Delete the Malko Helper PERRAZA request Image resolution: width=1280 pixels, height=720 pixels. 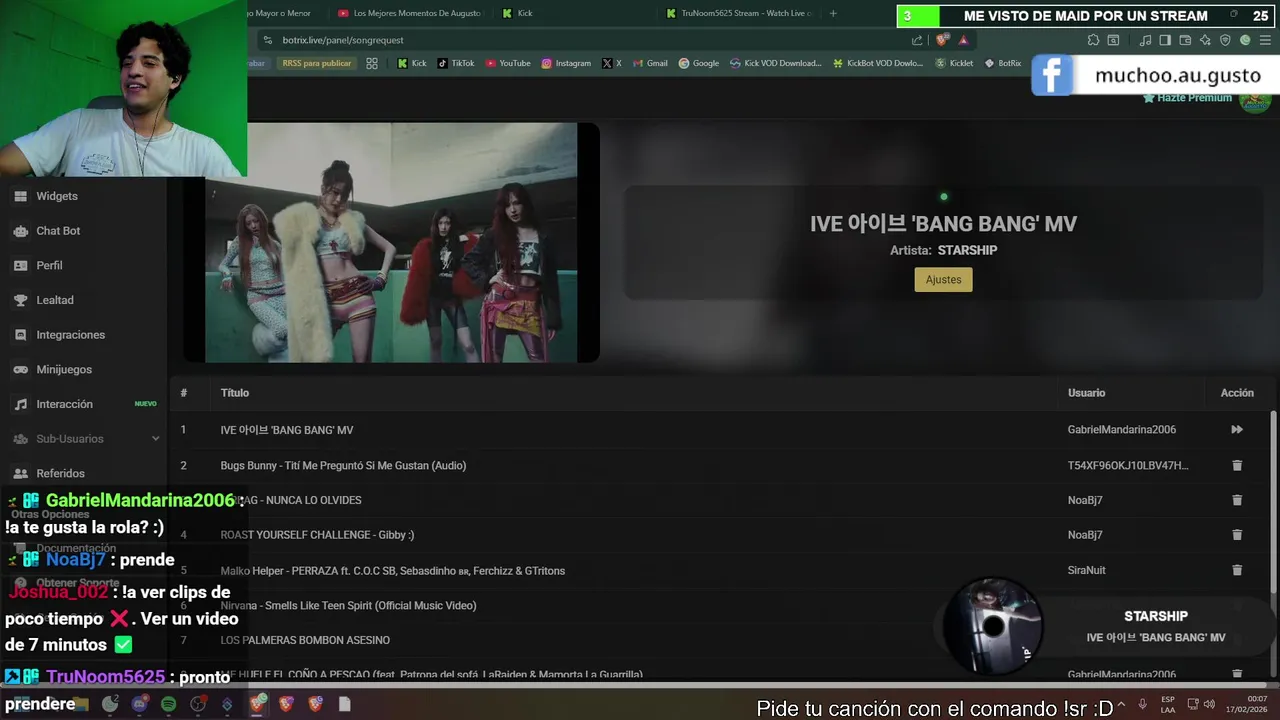click(1237, 570)
